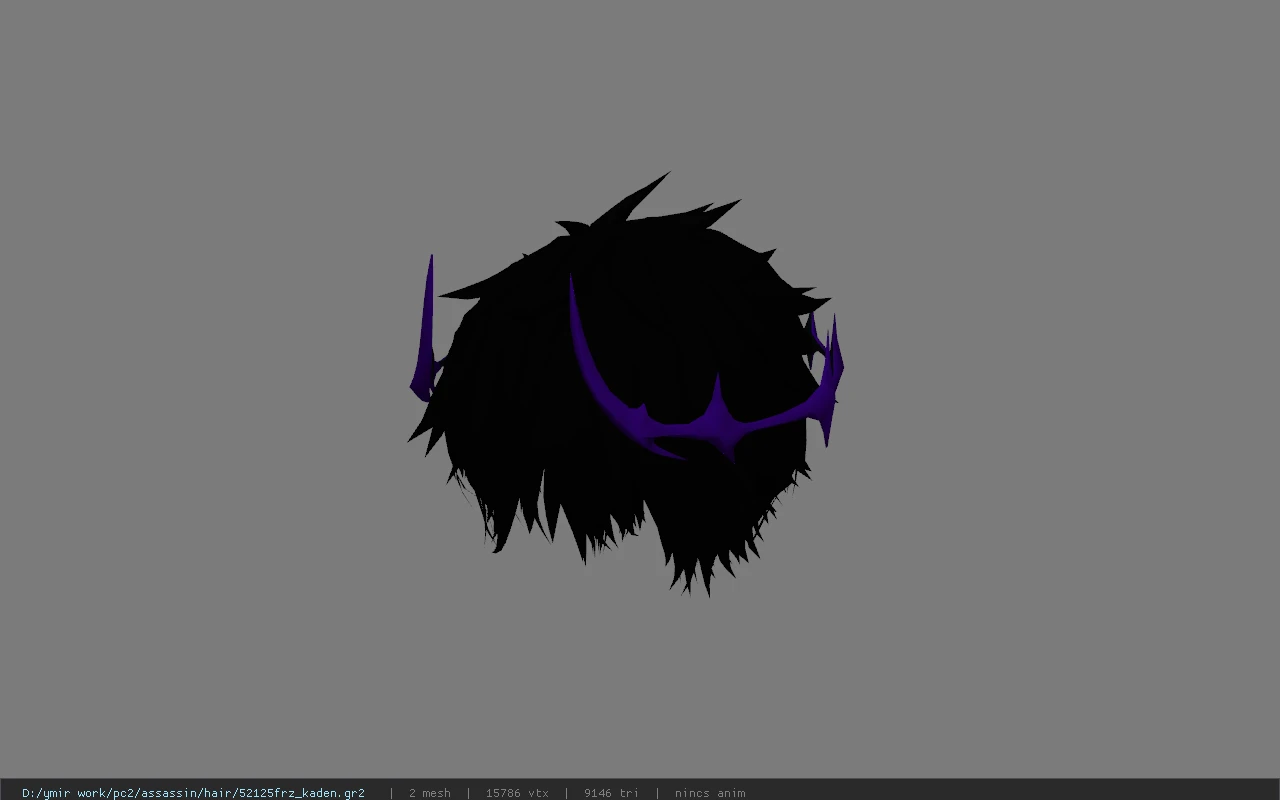Click the file path 52125frz_kaden.gr2 in status bar

(x=193, y=793)
